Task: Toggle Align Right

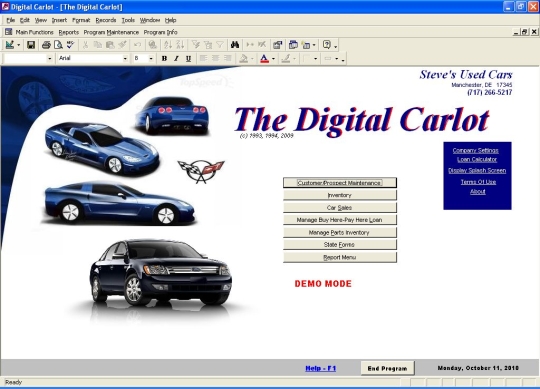Action: 228,59
